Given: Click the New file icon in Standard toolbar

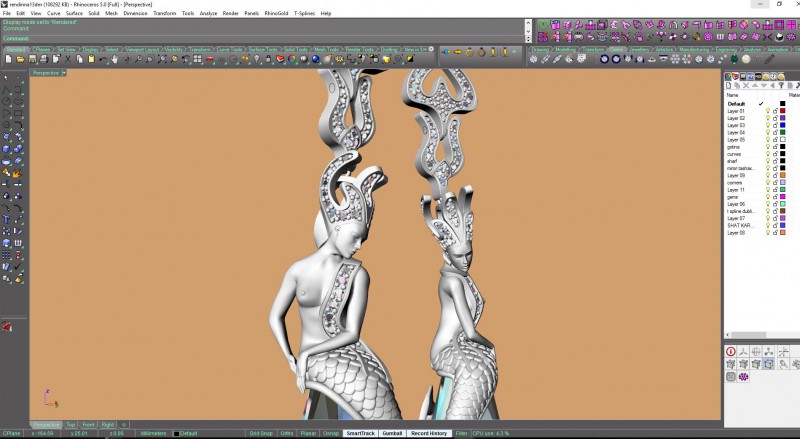Looking at the screenshot, I should [x=8, y=59].
